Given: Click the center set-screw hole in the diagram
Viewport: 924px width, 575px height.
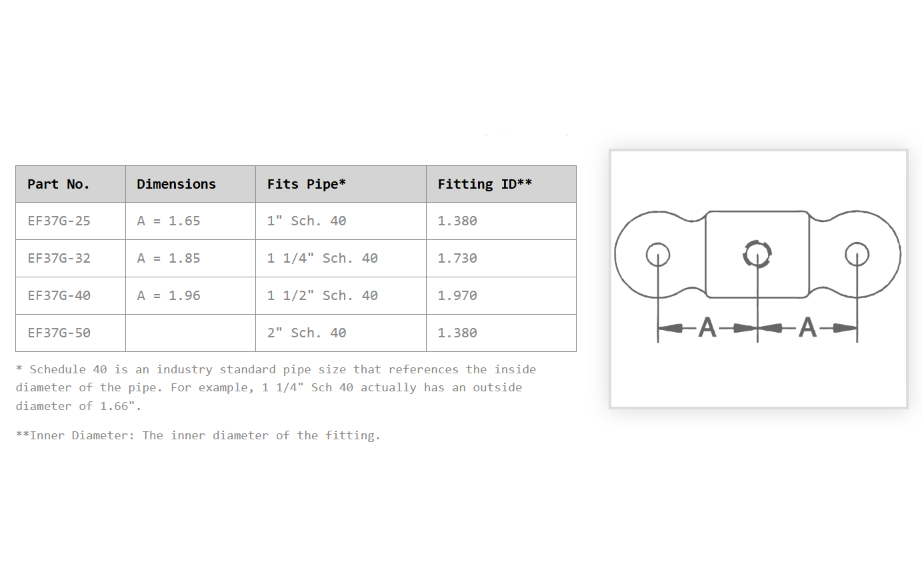Looking at the screenshot, I should click(757, 254).
